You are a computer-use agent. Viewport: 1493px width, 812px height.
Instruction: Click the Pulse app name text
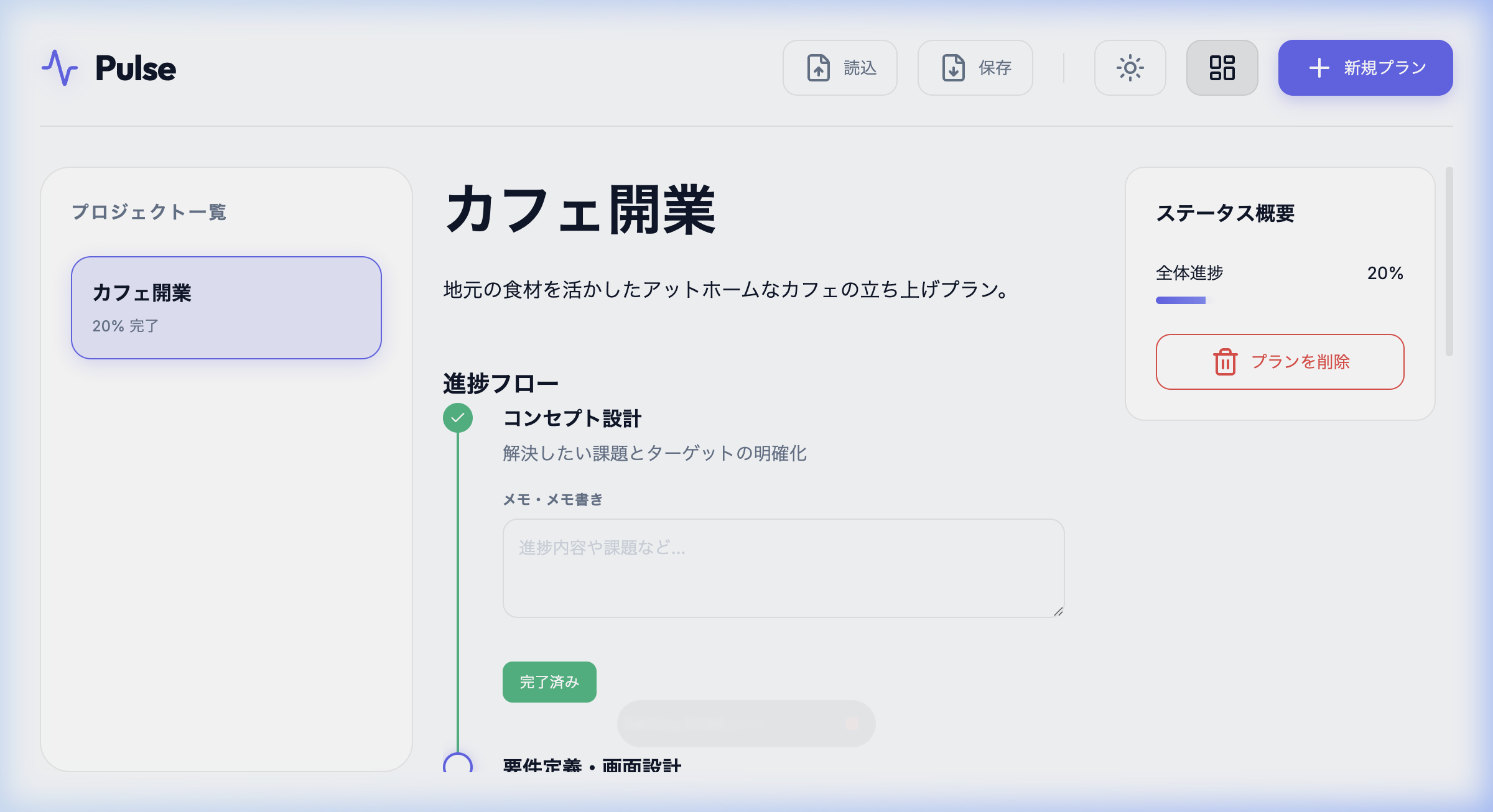pyautogui.click(x=136, y=68)
